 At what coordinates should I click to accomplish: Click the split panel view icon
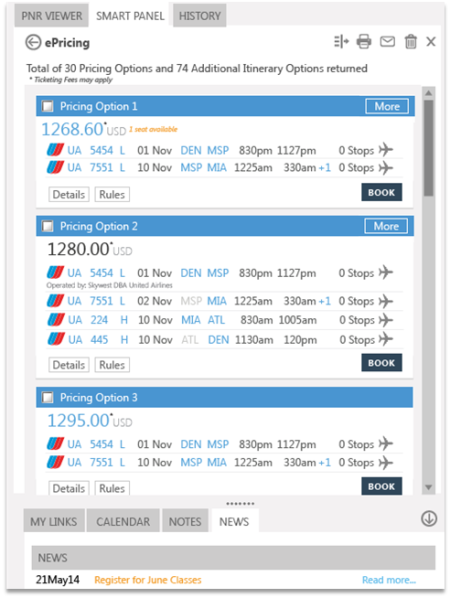point(341,42)
